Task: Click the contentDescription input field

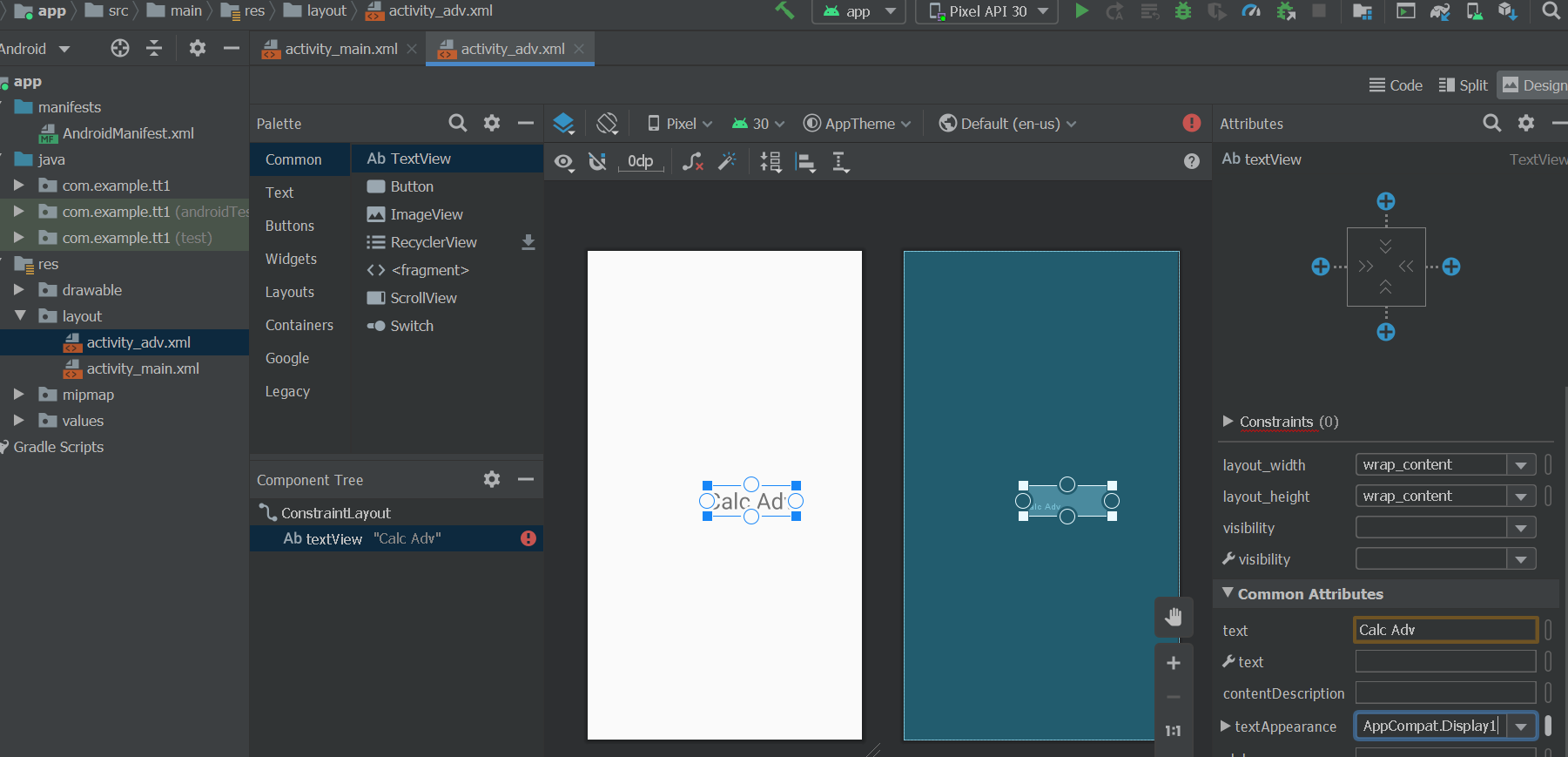Action: (x=1445, y=693)
